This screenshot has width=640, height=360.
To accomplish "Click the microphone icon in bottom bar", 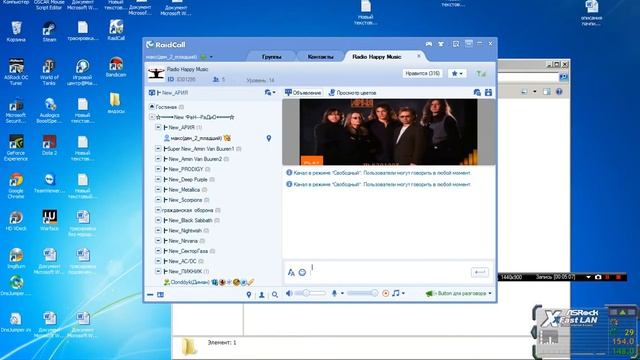I will point(334,293).
